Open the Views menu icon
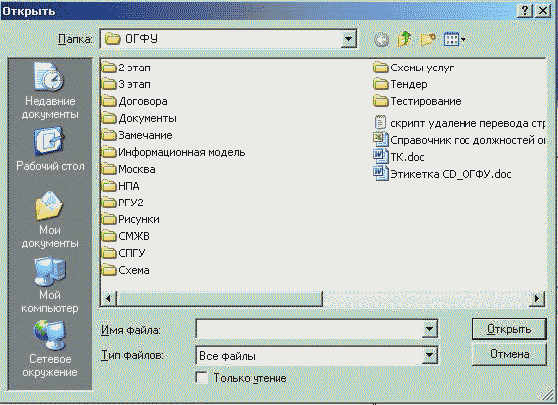The height and width of the screenshot is (405, 558). point(454,39)
